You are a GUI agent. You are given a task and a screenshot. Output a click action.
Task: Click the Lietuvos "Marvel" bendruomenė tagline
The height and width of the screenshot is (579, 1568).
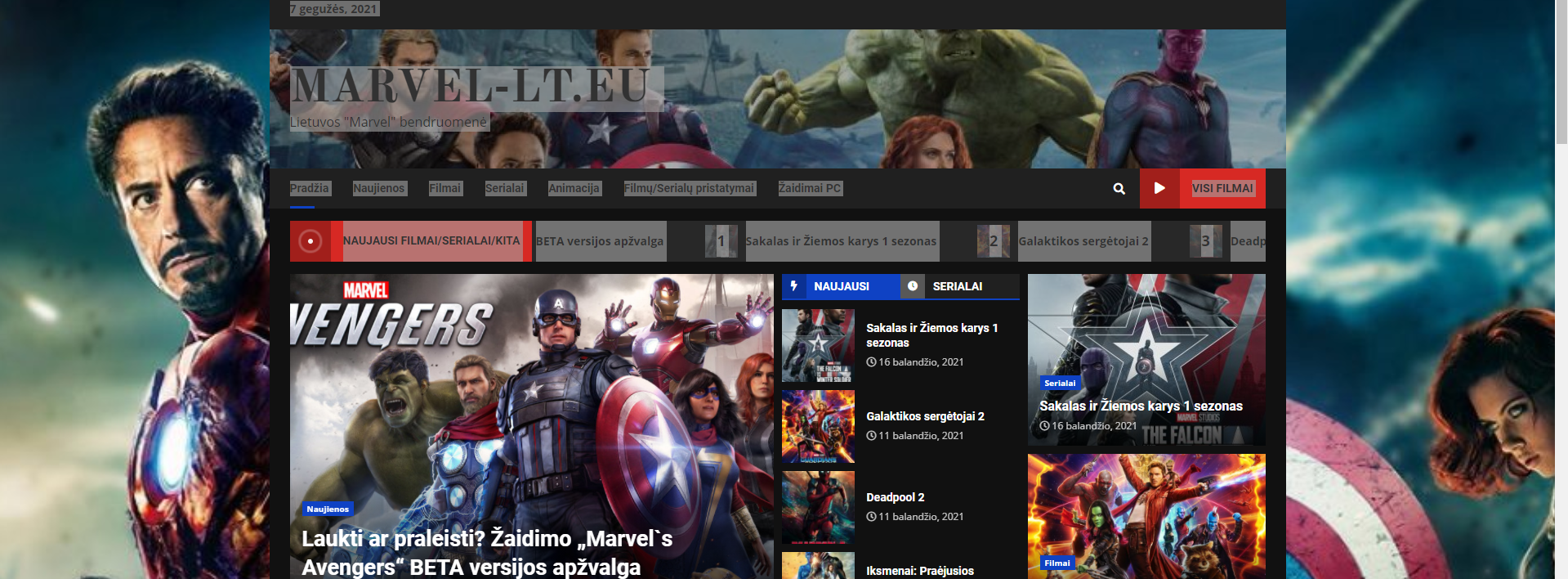[x=388, y=122]
